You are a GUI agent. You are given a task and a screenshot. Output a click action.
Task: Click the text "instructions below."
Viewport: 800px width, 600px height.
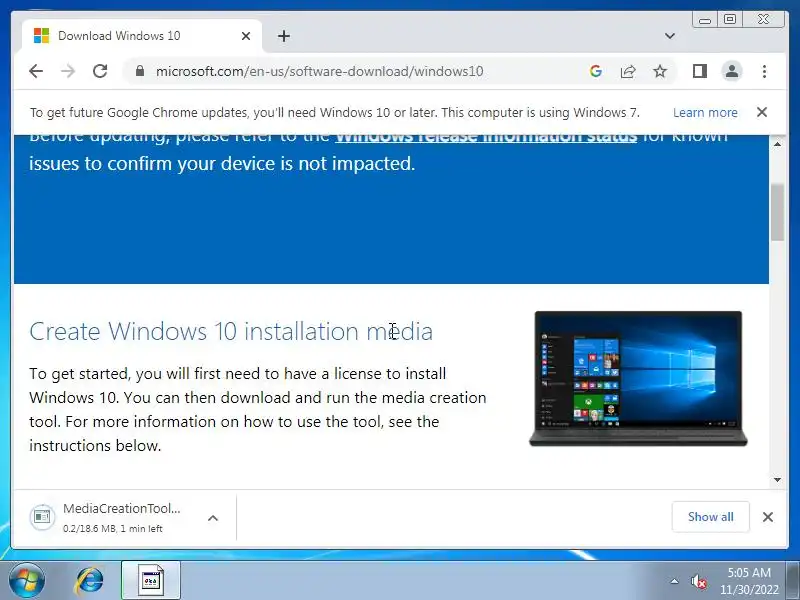95,446
